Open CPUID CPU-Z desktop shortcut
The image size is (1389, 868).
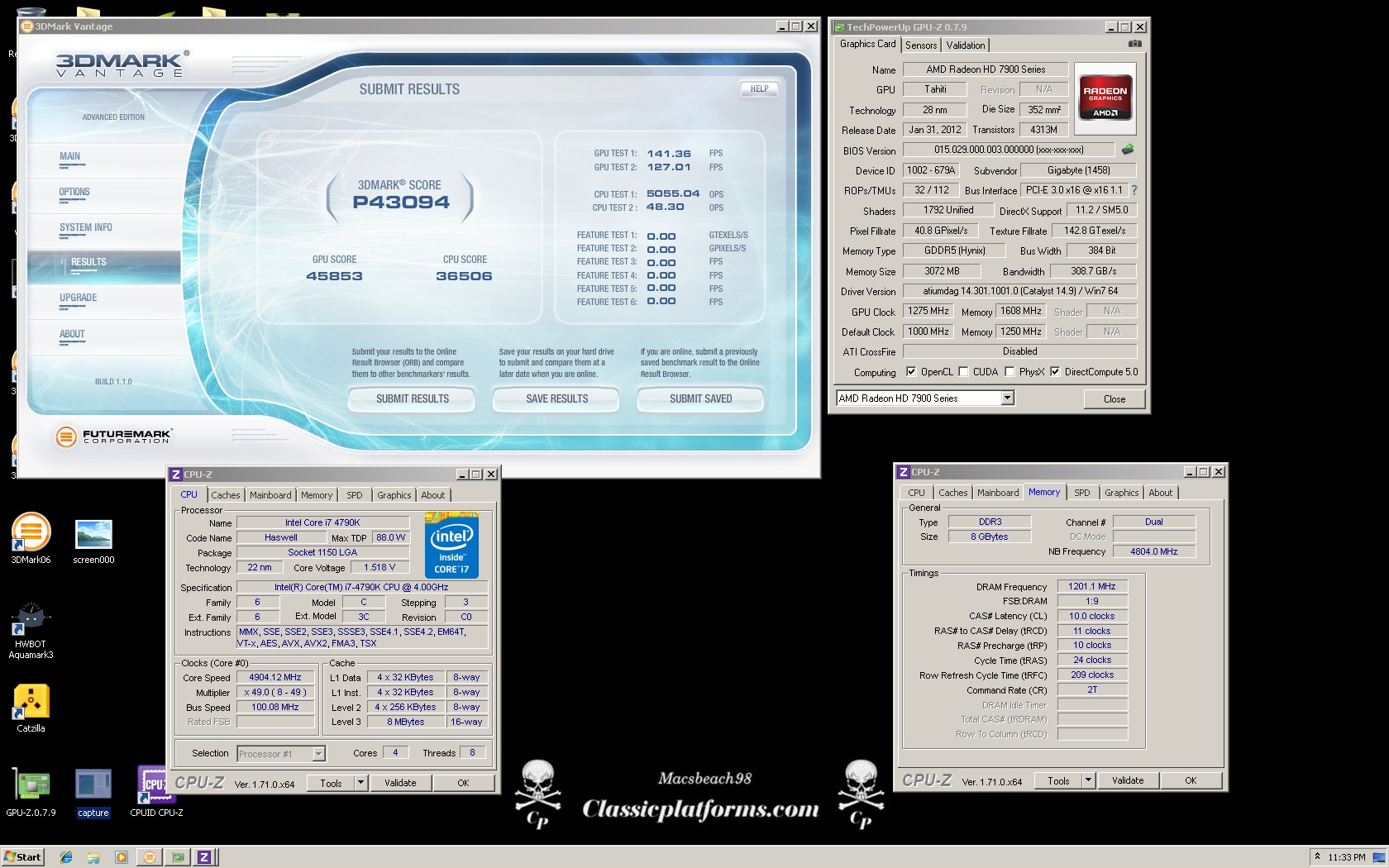pyautogui.click(x=156, y=791)
